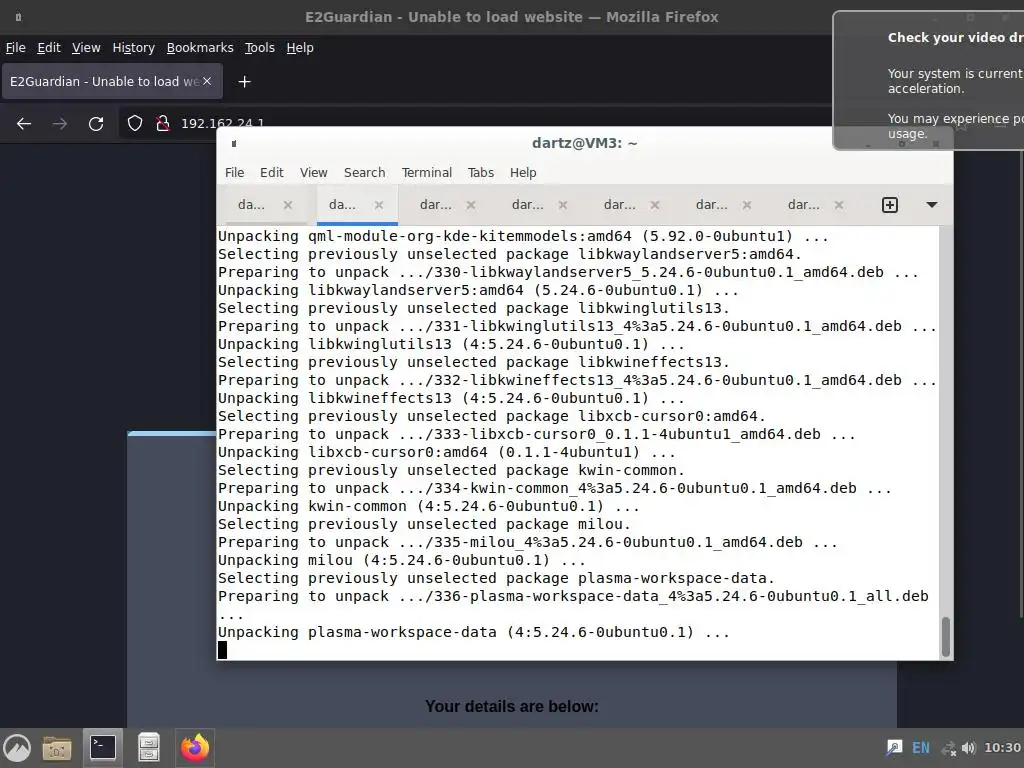Switch to the first terminal tab
The image size is (1024, 768).
pos(251,205)
